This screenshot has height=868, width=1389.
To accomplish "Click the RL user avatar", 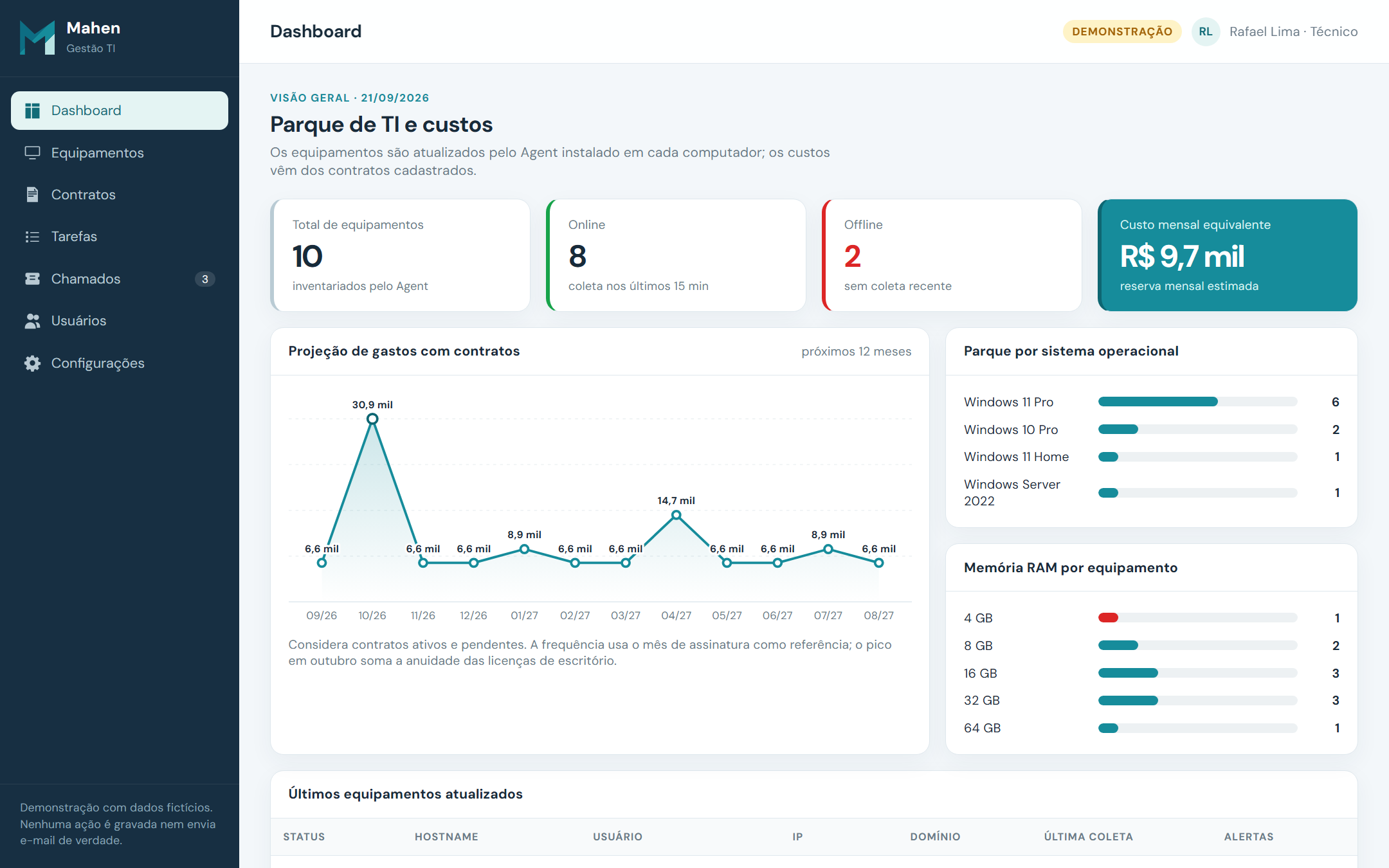I will tap(1206, 32).
